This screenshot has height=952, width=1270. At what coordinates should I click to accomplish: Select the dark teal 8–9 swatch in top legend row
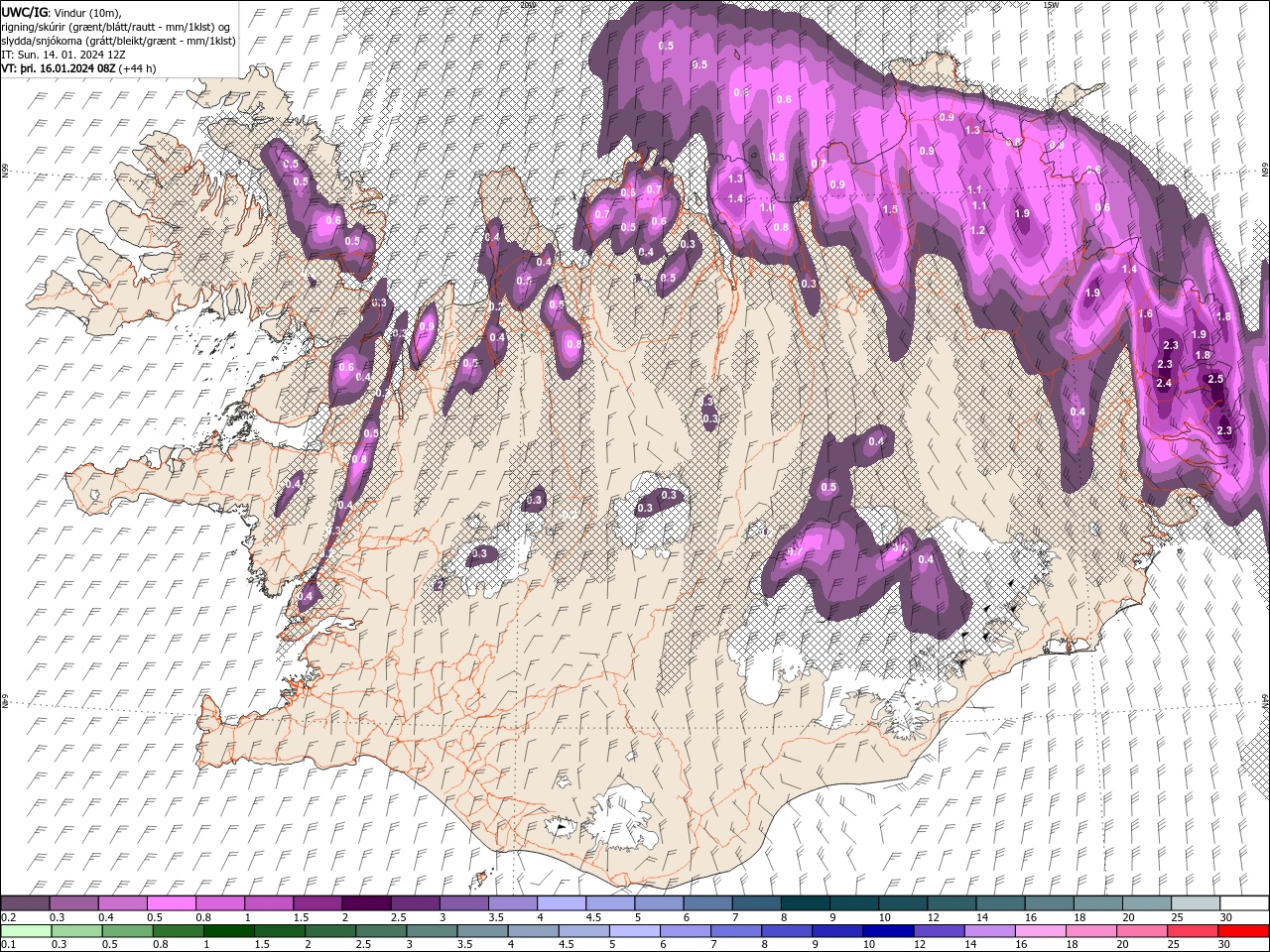pyautogui.click(x=804, y=903)
